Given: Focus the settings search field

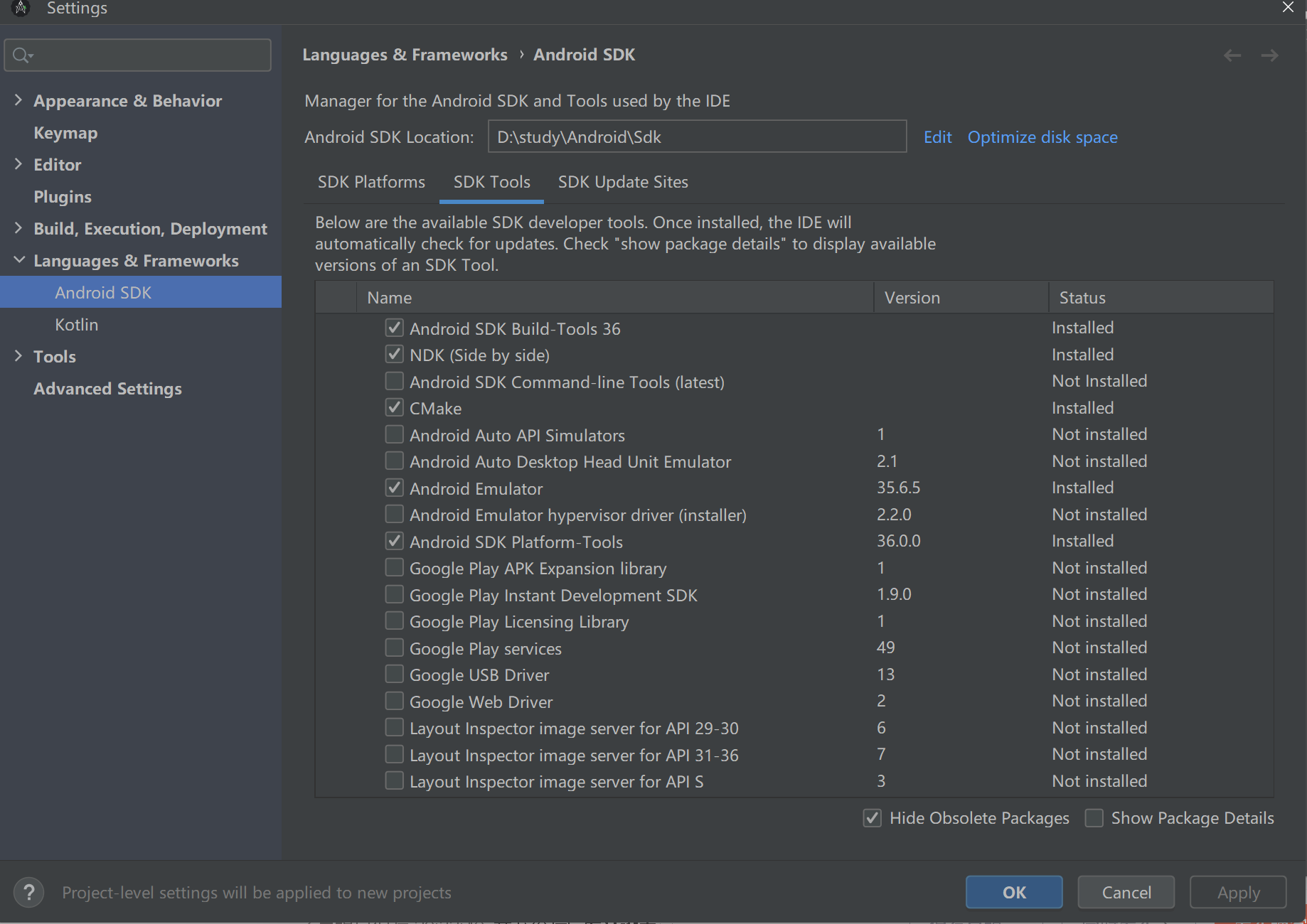Looking at the screenshot, I should 138,55.
